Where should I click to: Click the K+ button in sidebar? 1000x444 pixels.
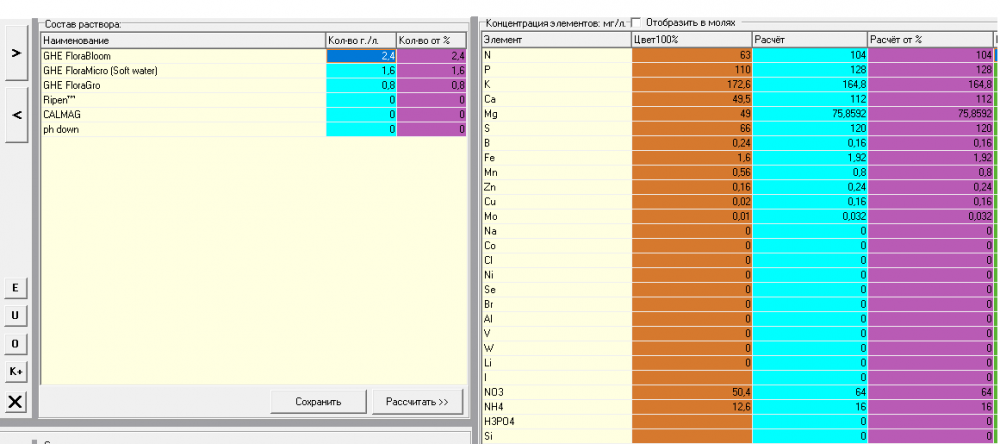click(x=15, y=371)
